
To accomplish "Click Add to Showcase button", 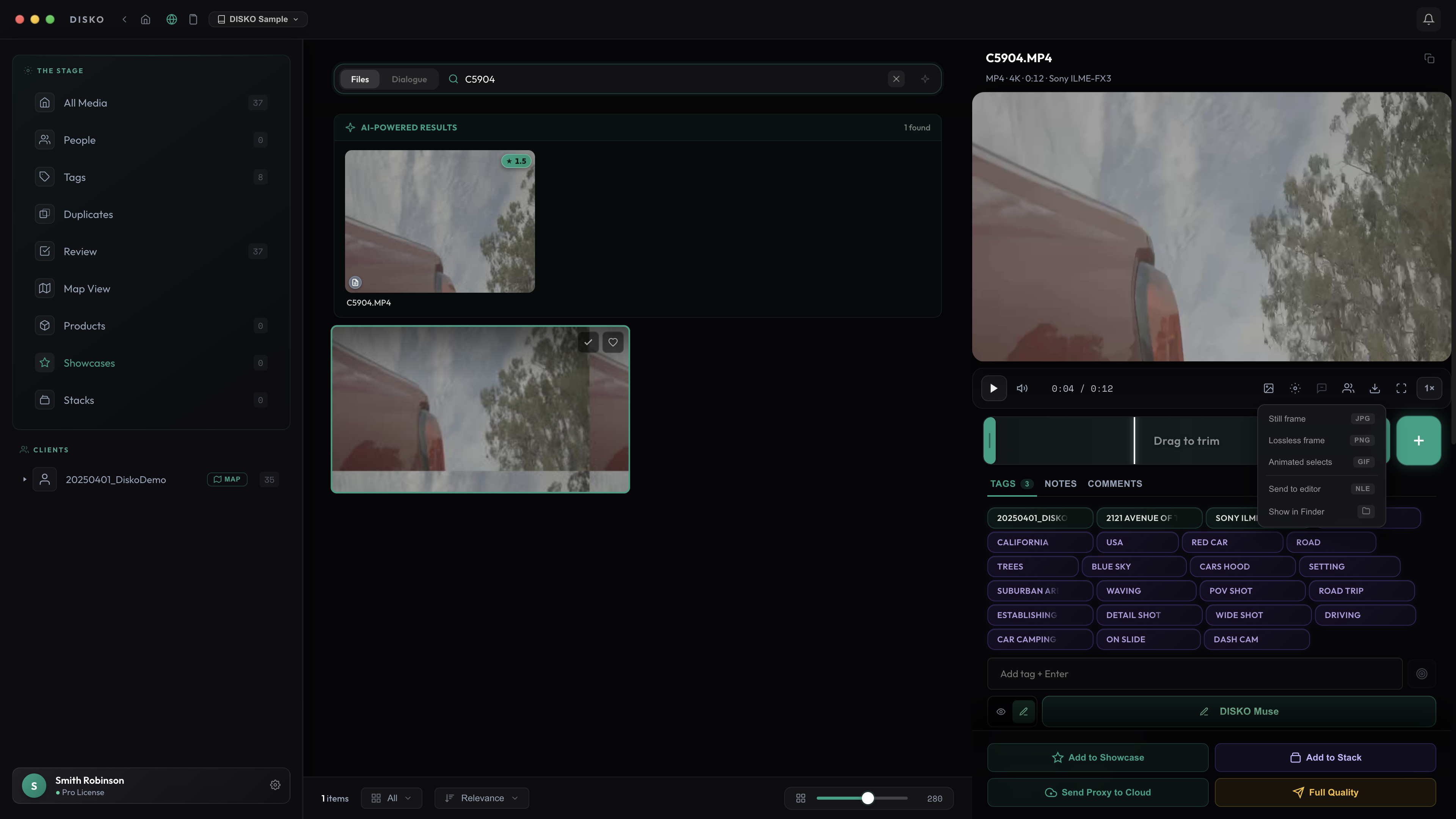I will coord(1097,758).
